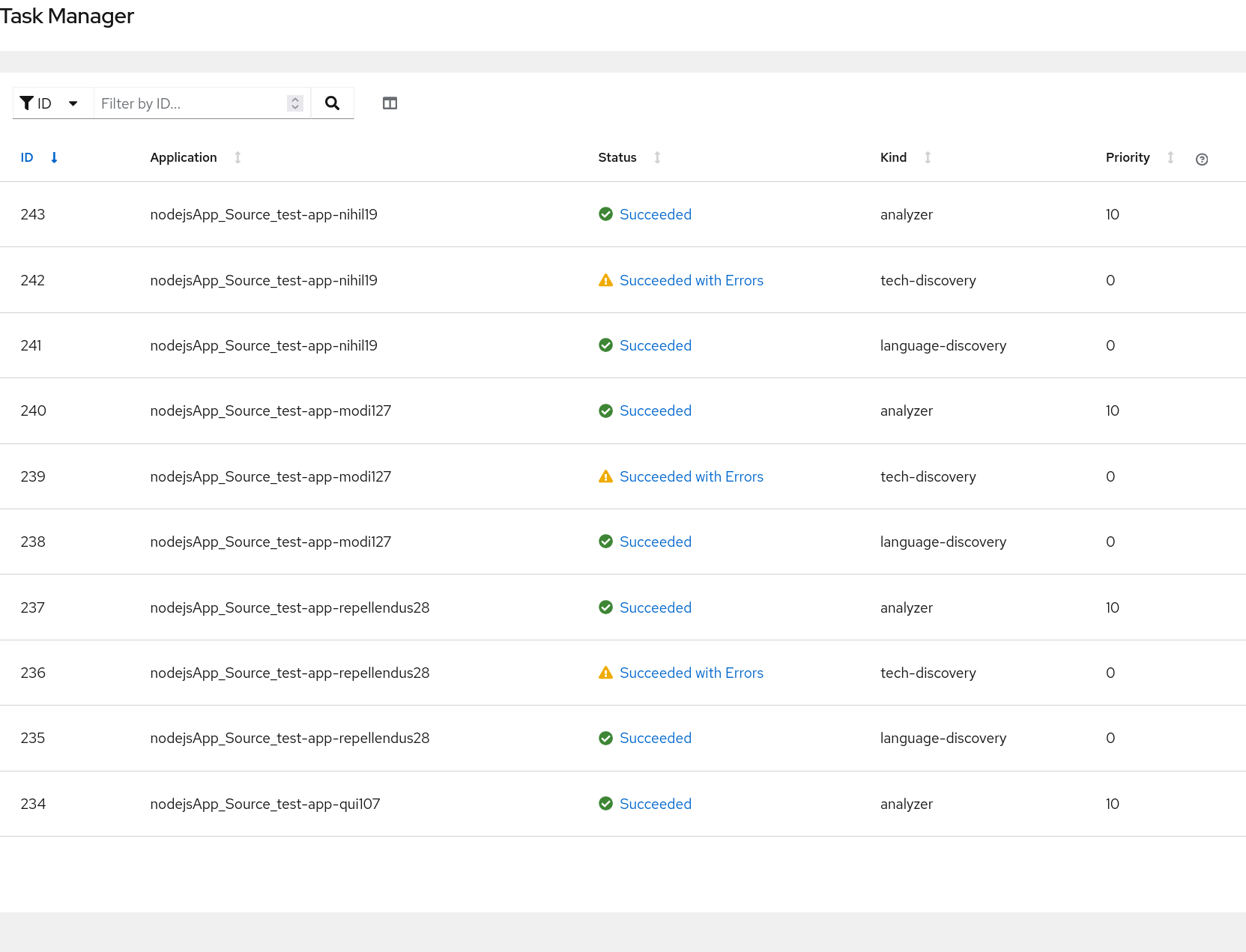Click warning triangle icon for task 239

coord(606,476)
